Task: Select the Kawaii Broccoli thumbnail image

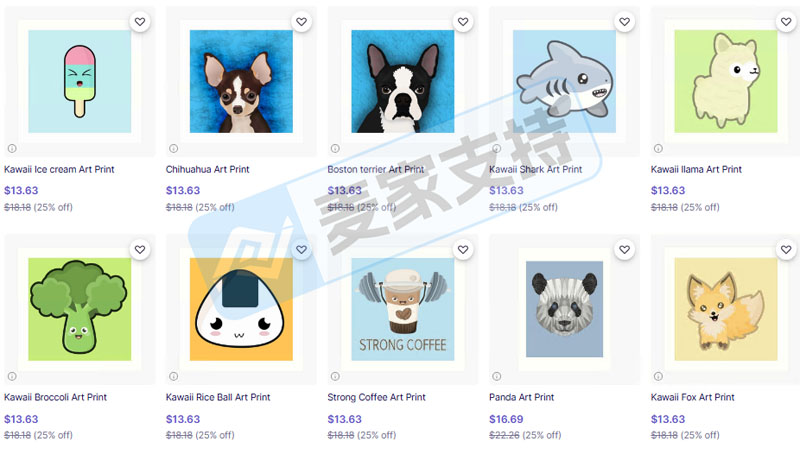Action: (80, 310)
